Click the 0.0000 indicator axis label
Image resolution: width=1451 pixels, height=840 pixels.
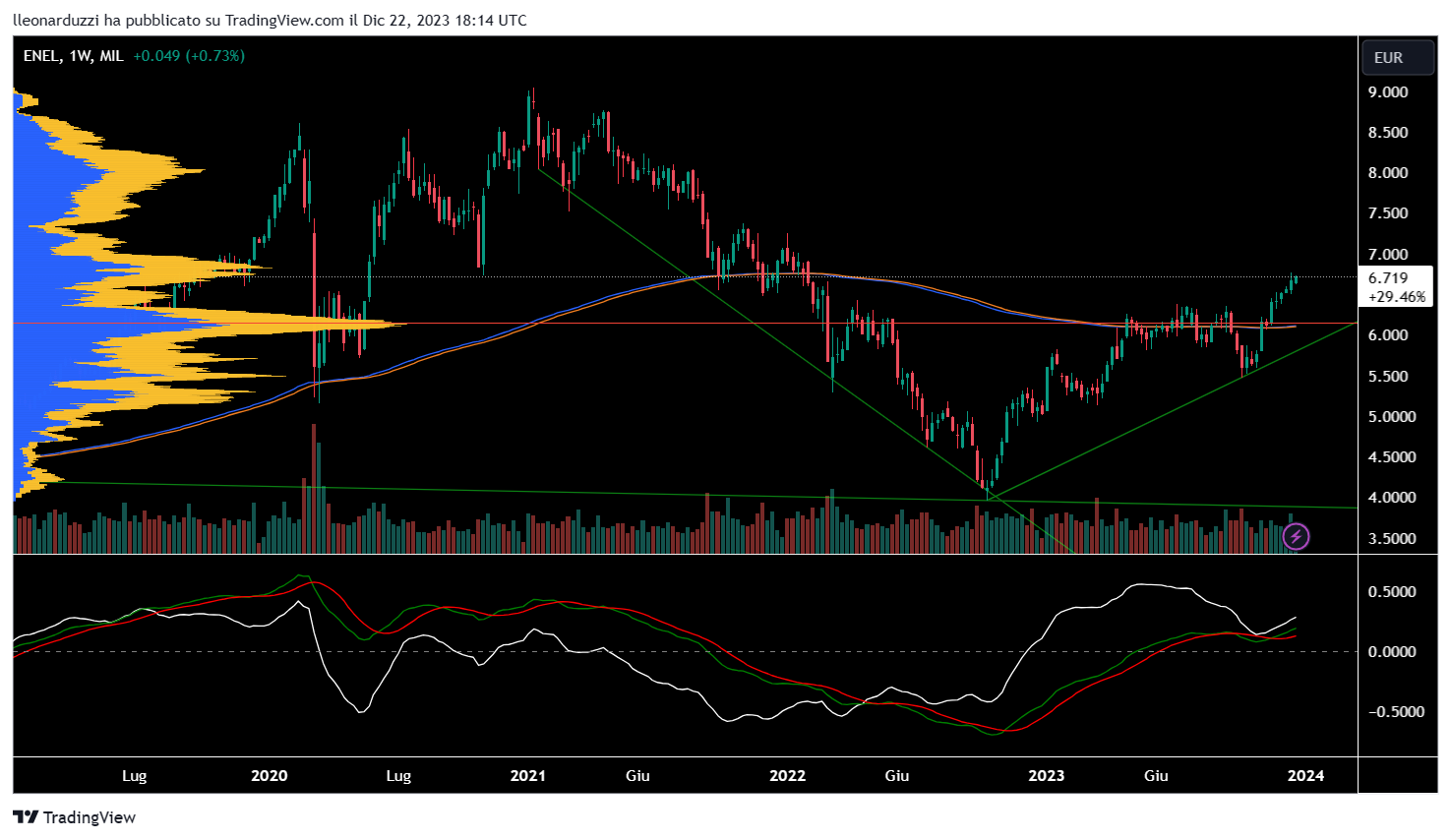coord(1392,652)
